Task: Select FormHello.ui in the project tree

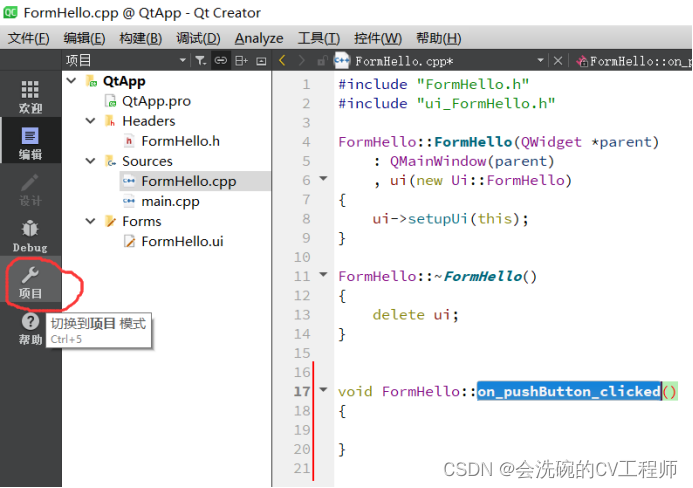Action: click(x=182, y=241)
